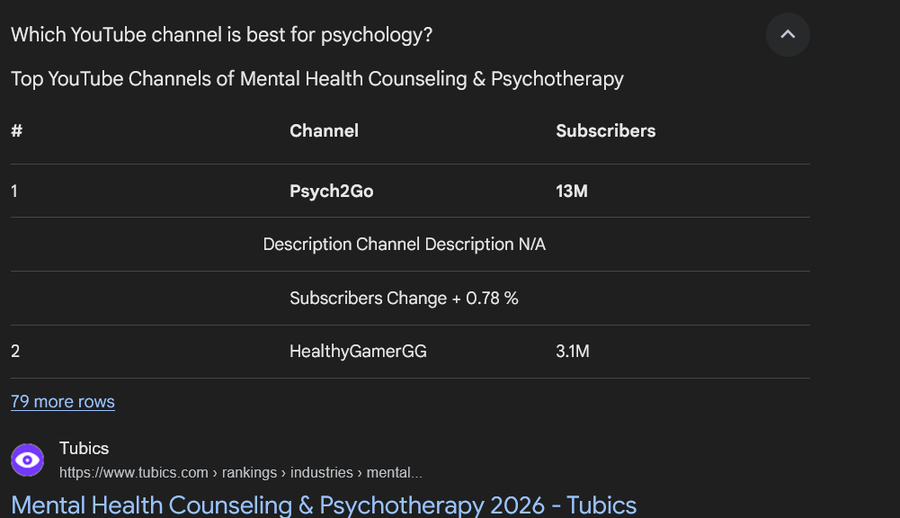
Task: Click rank number 1 in the table
Action: click(x=14, y=191)
